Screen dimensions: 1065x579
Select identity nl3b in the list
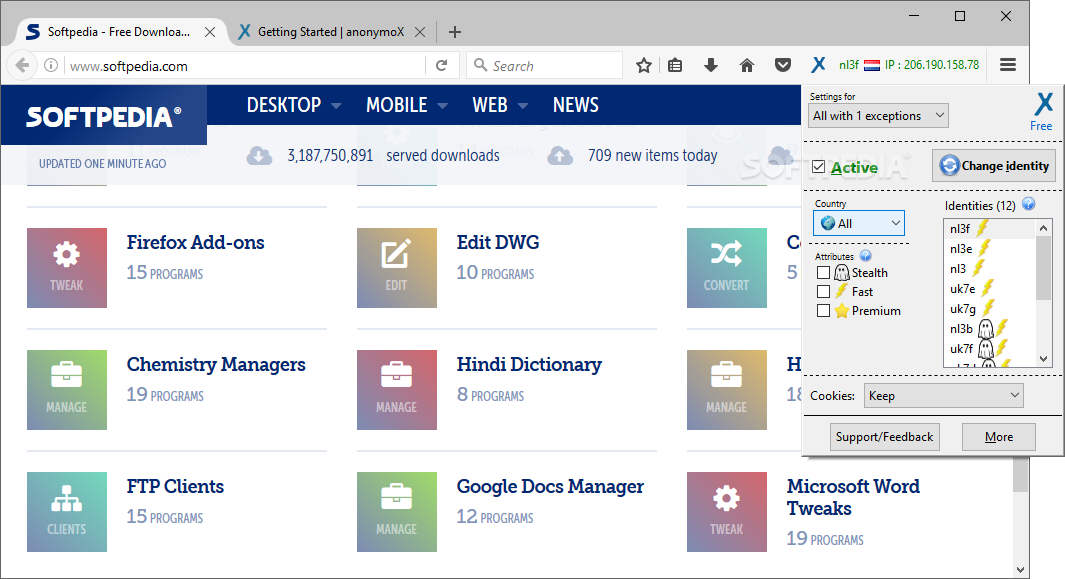(989, 329)
